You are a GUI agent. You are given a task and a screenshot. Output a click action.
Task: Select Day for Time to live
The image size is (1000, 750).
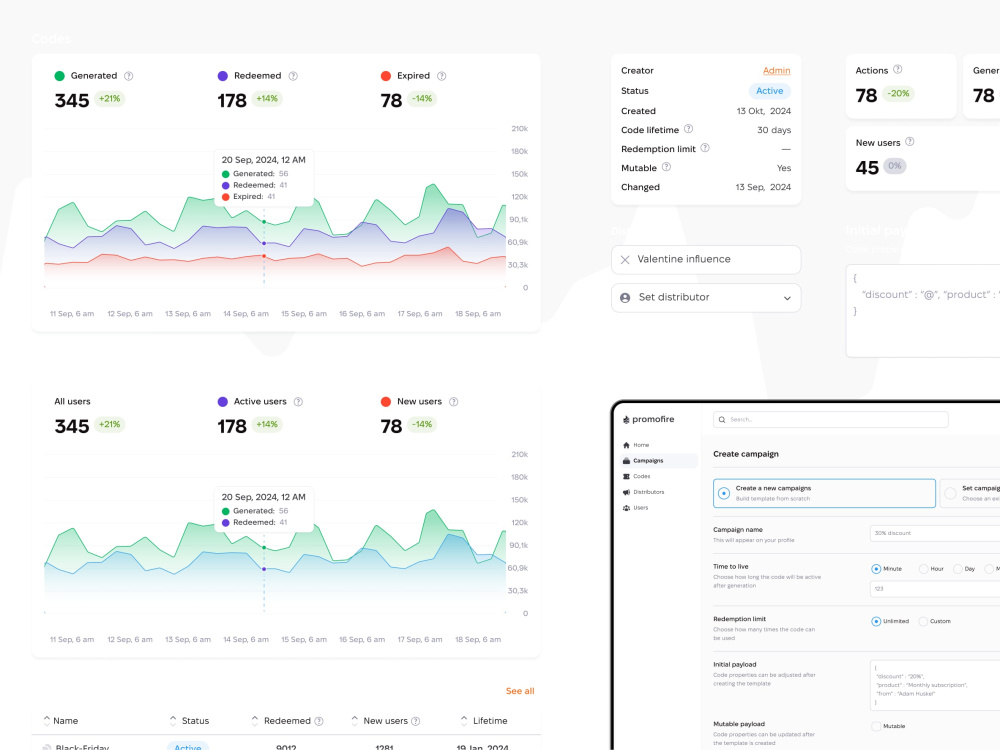957,569
